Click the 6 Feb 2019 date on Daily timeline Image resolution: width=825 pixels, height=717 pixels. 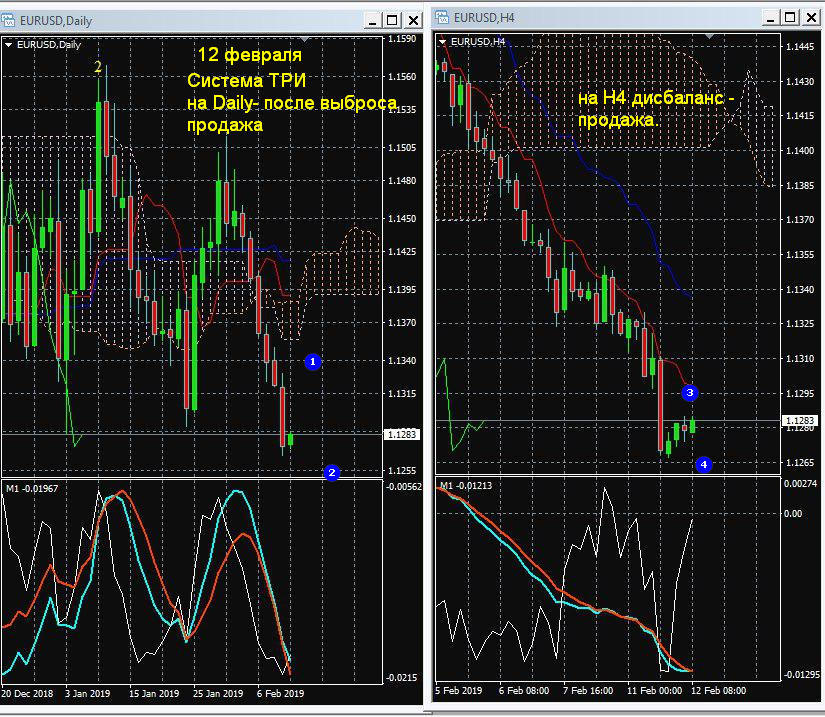pos(280,693)
